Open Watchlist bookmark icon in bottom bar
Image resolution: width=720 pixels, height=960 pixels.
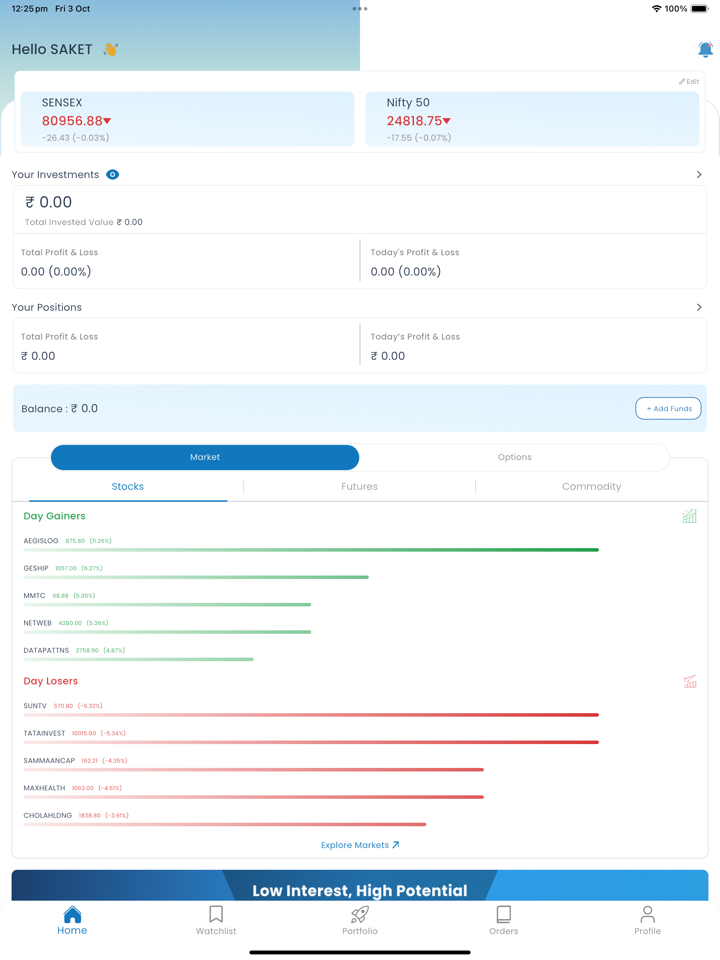pyautogui.click(x=216, y=914)
